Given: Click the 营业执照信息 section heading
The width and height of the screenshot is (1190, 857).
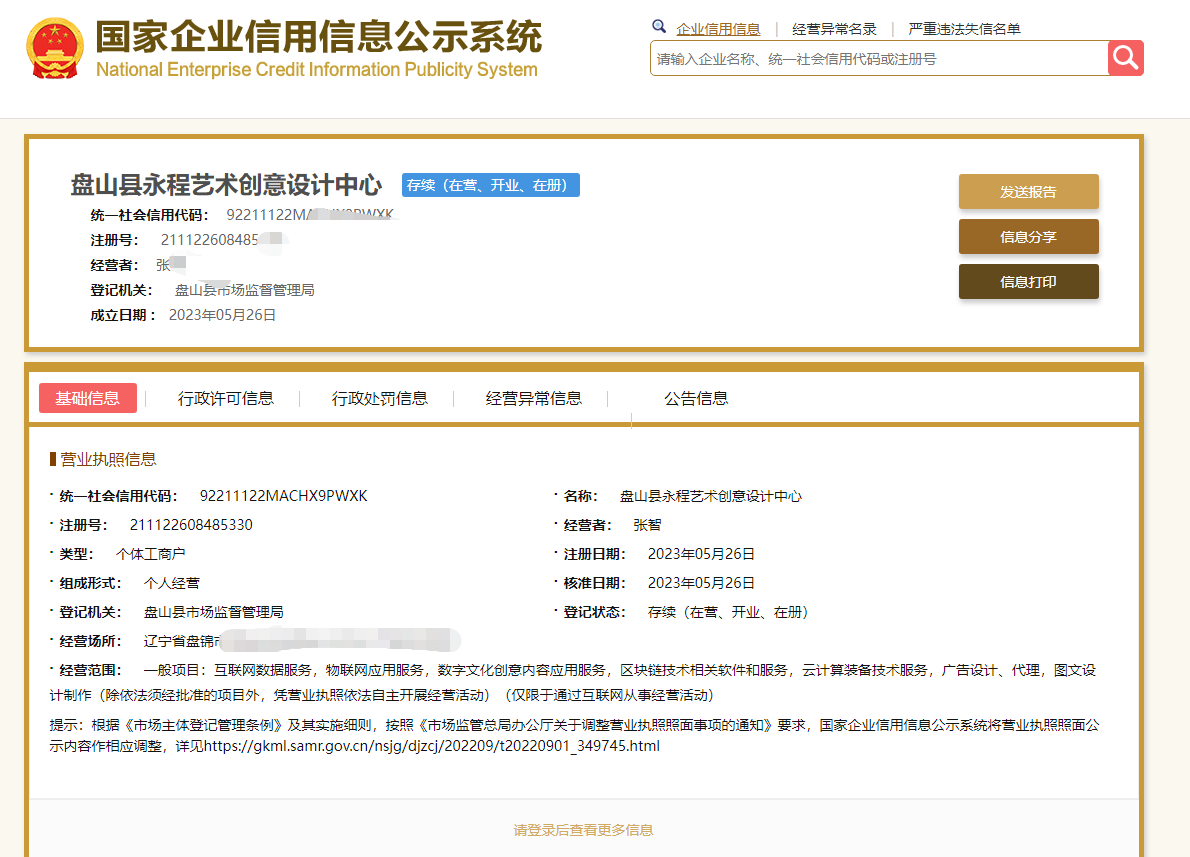Looking at the screenshot, I should pyautogui.click(x=108, y=459).
